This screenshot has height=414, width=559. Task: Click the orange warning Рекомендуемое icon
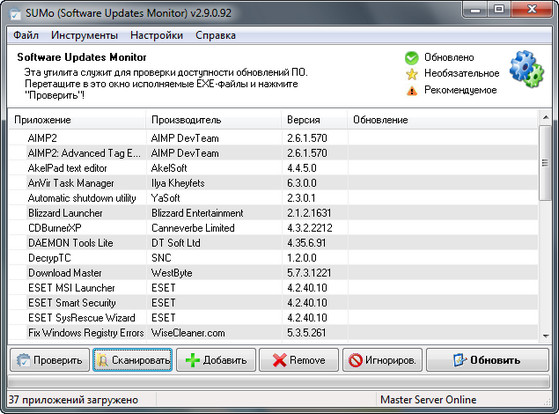412,91
